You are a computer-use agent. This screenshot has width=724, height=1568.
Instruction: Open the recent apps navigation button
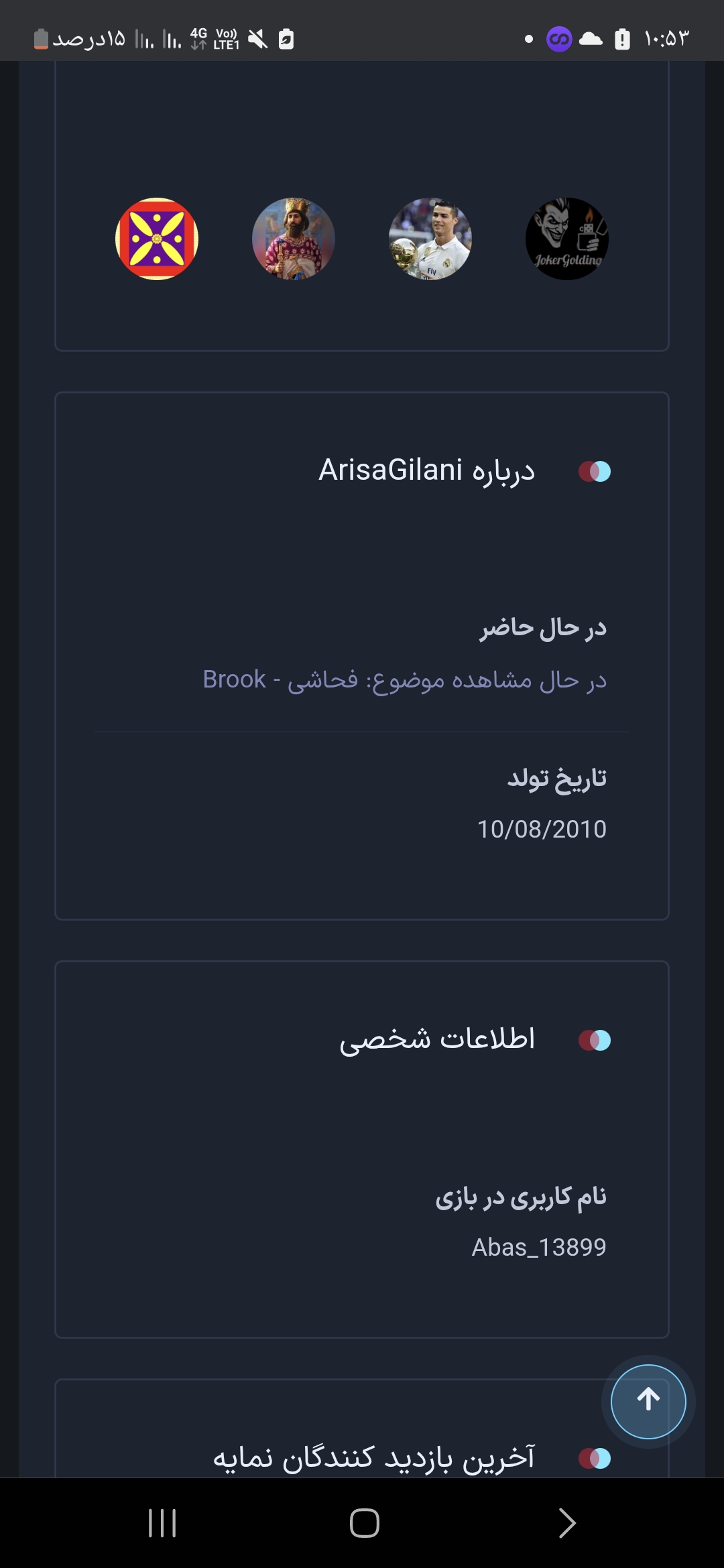tap(162, 1523)
